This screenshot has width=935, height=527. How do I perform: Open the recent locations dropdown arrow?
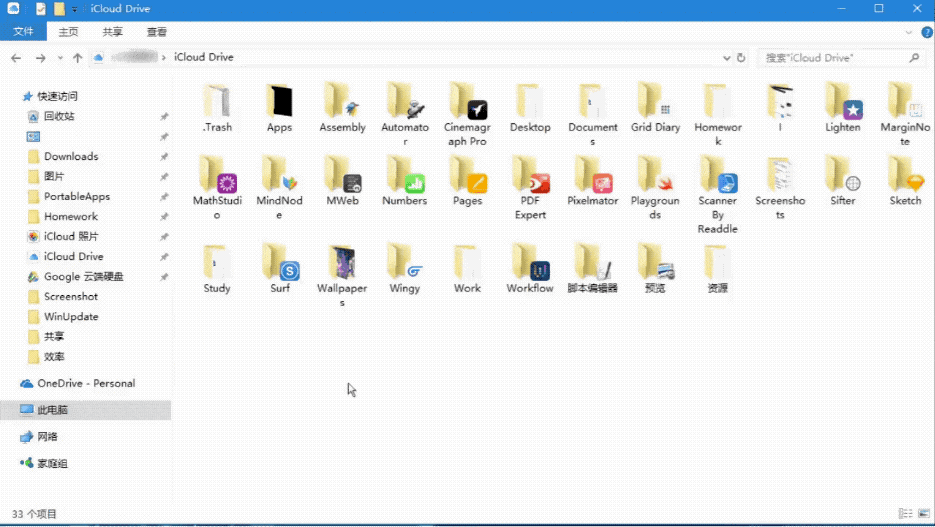point(60,58)
